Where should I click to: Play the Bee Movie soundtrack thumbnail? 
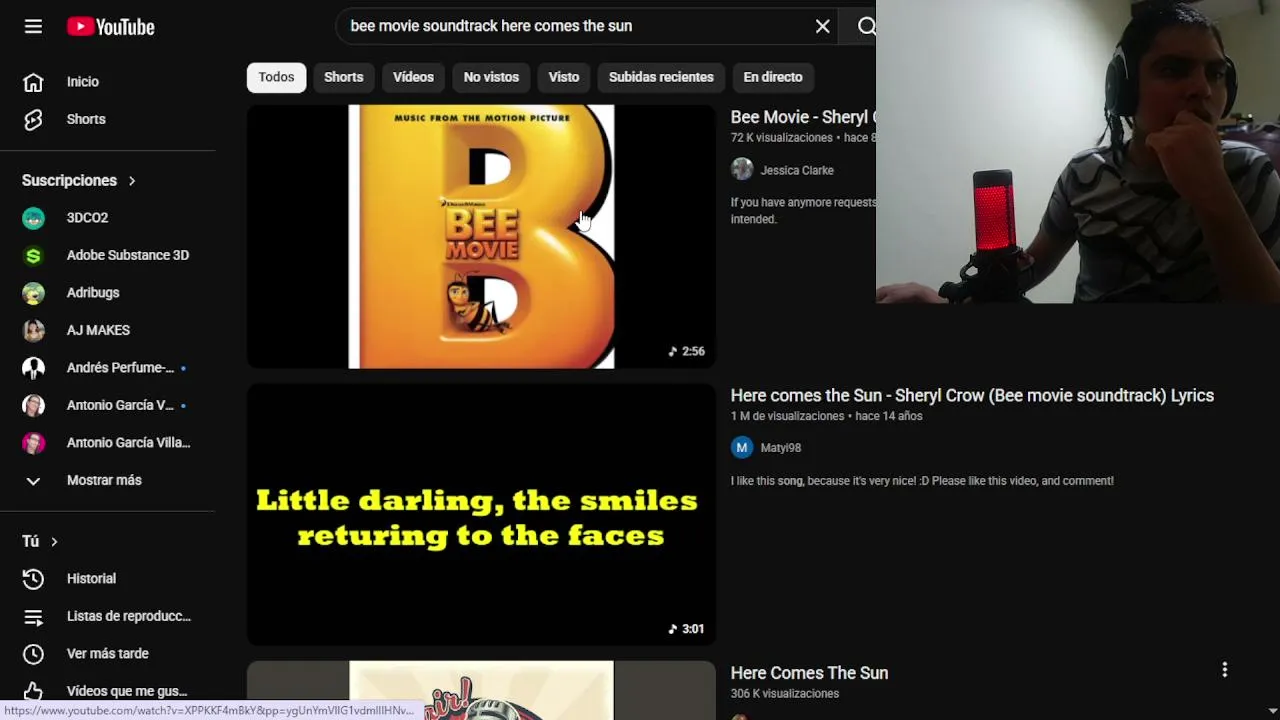[x=481, y=237]
